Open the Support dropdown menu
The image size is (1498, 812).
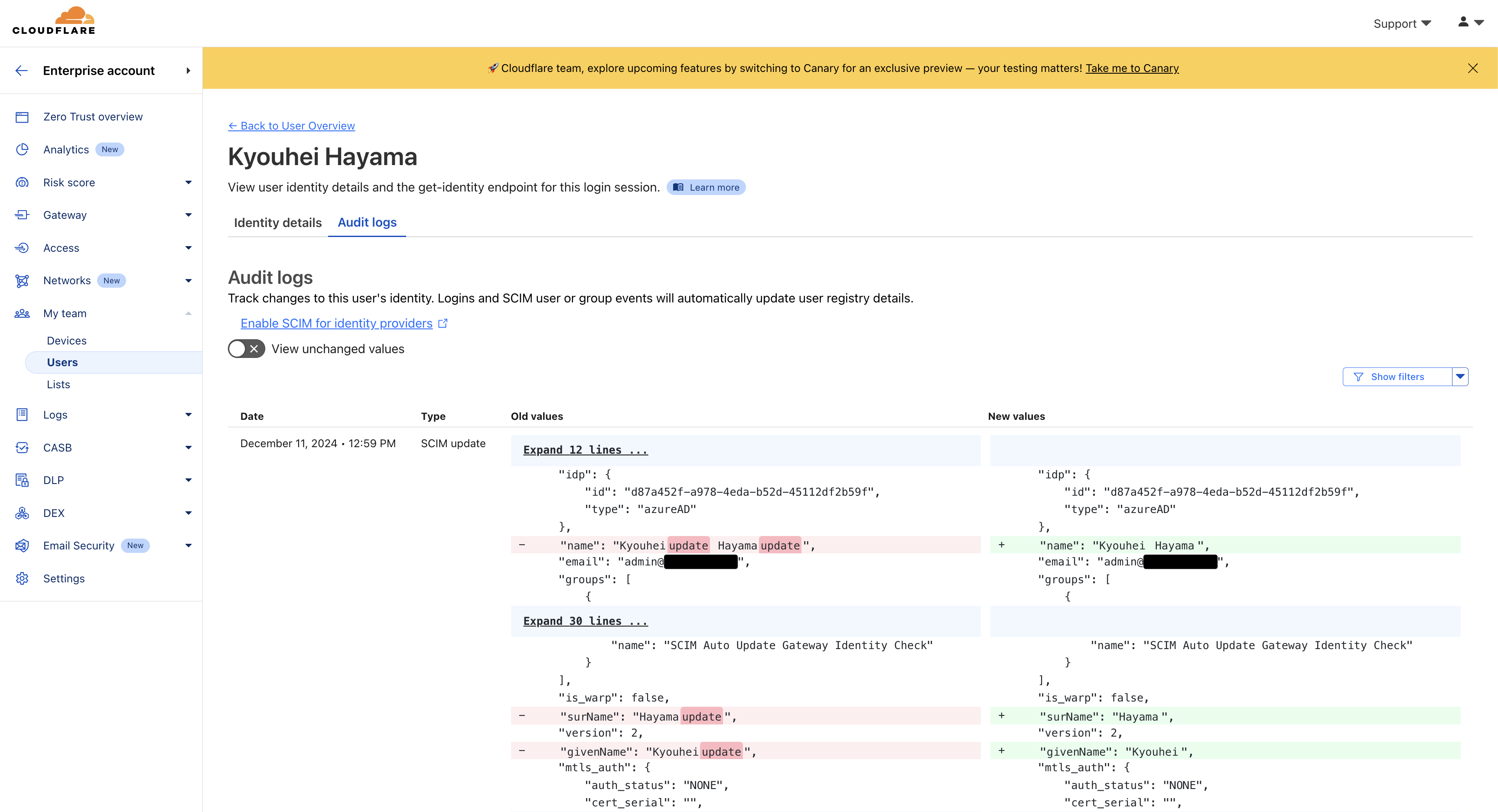pos(1401,24)
